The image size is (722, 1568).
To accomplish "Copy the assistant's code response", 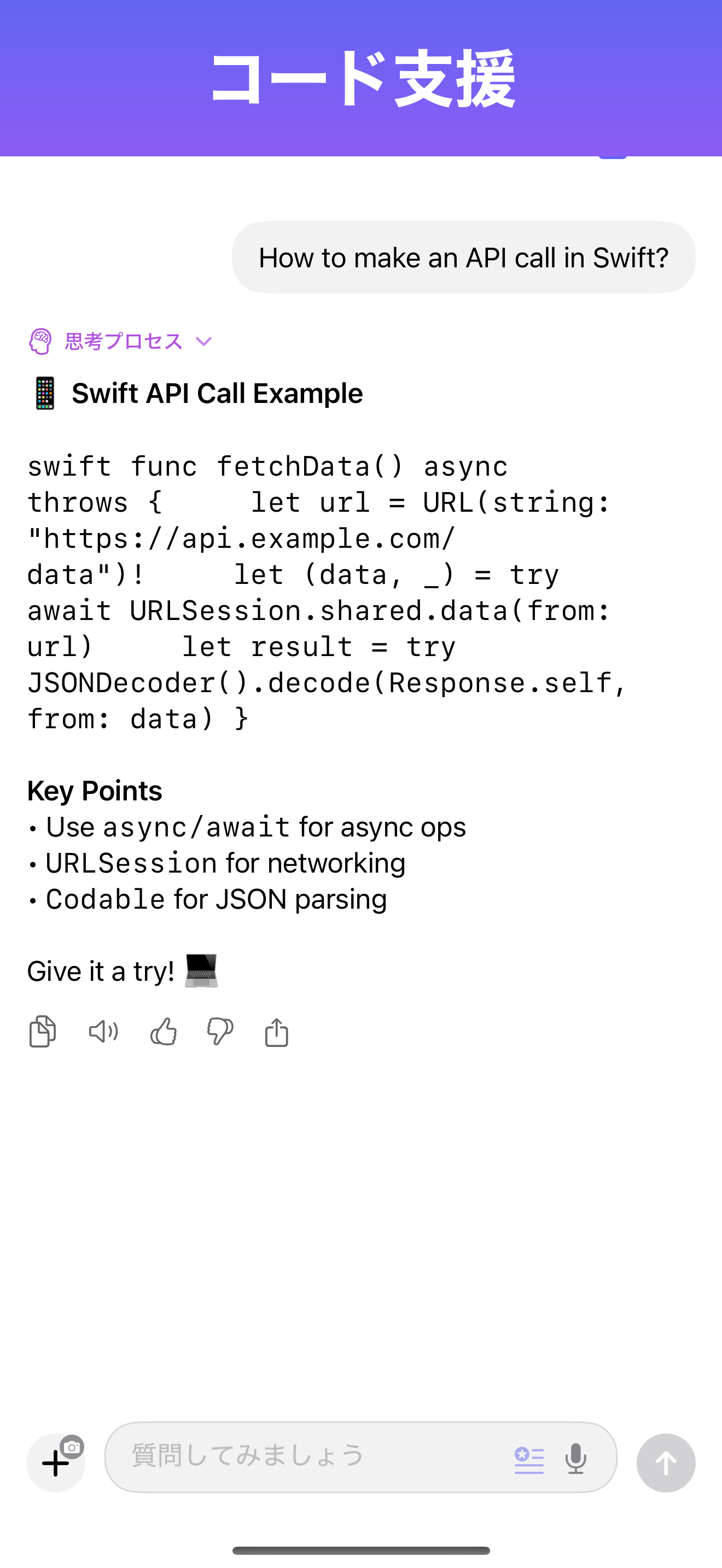I will [42, 1032].
